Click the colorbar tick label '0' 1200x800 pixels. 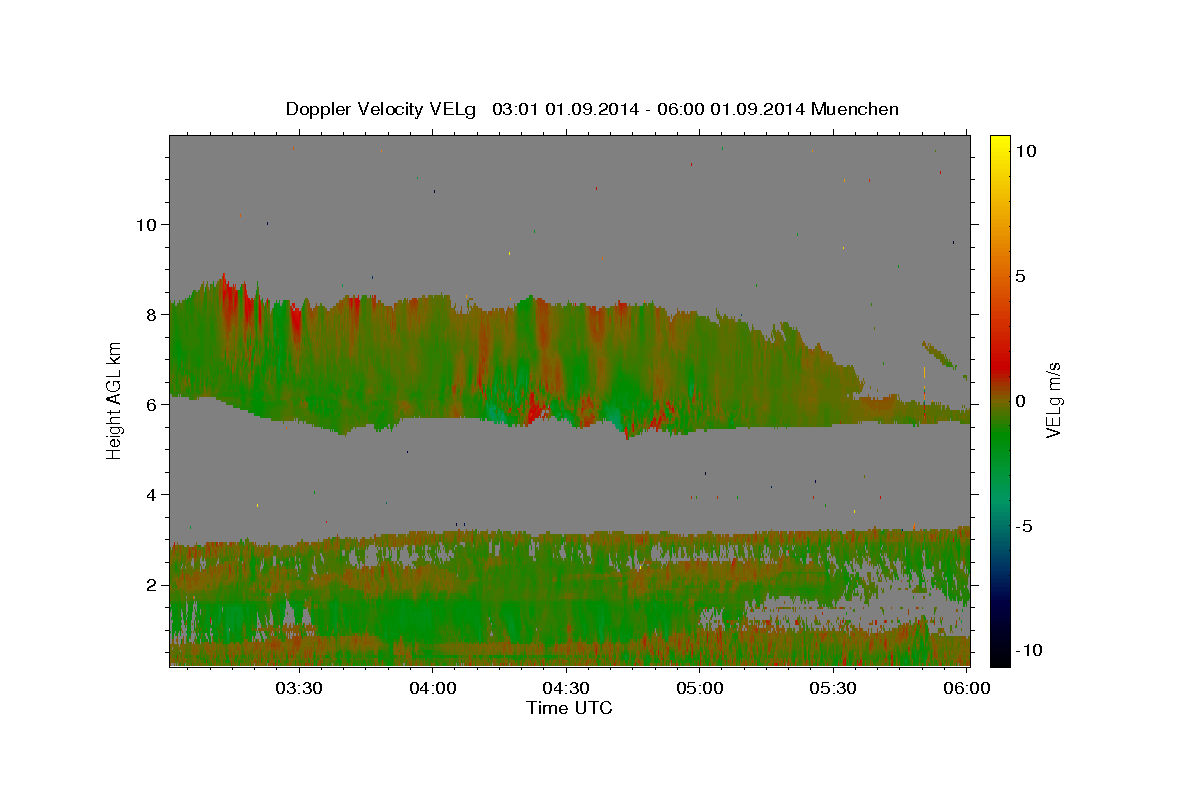click(1020, 400)
